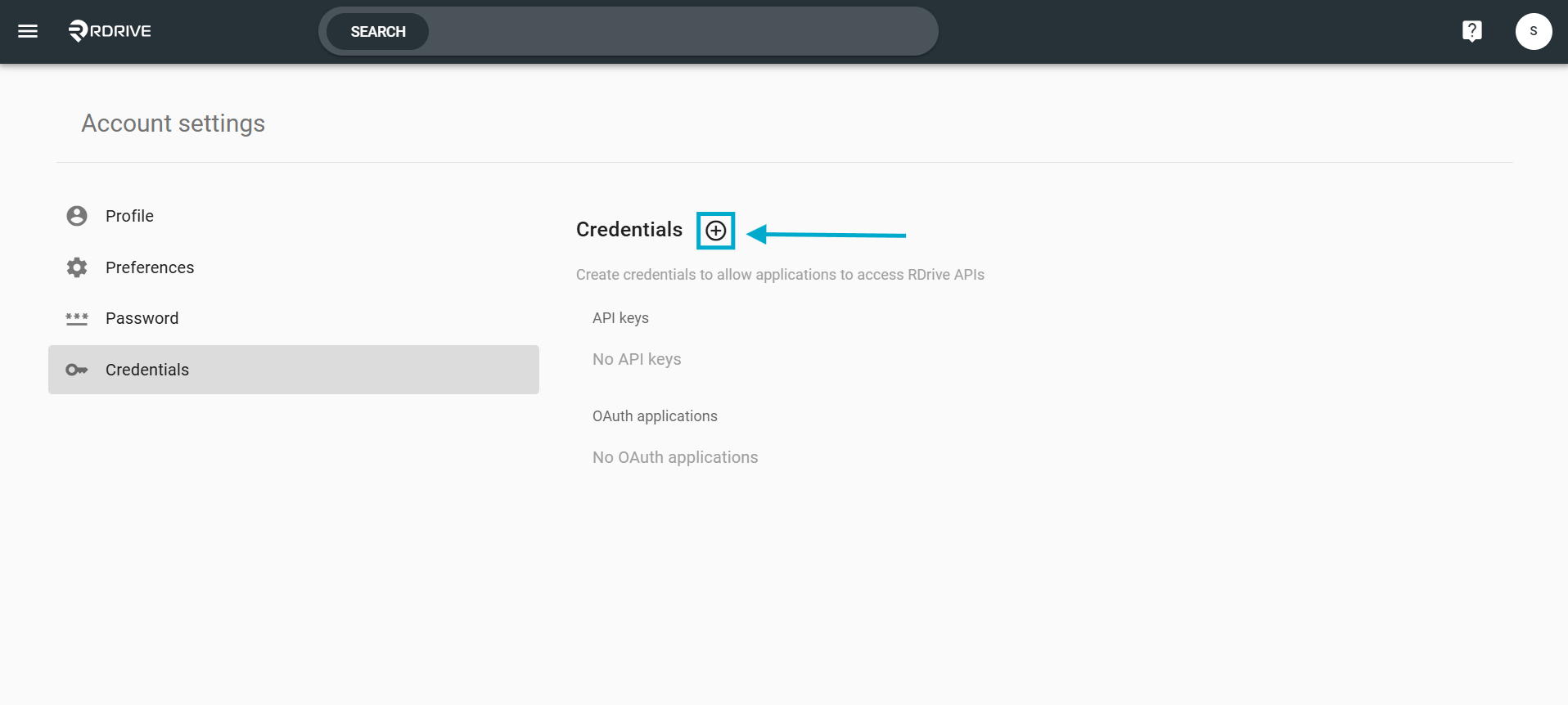Open the Profile settings section
The image size is (1568, 705).
294,216
